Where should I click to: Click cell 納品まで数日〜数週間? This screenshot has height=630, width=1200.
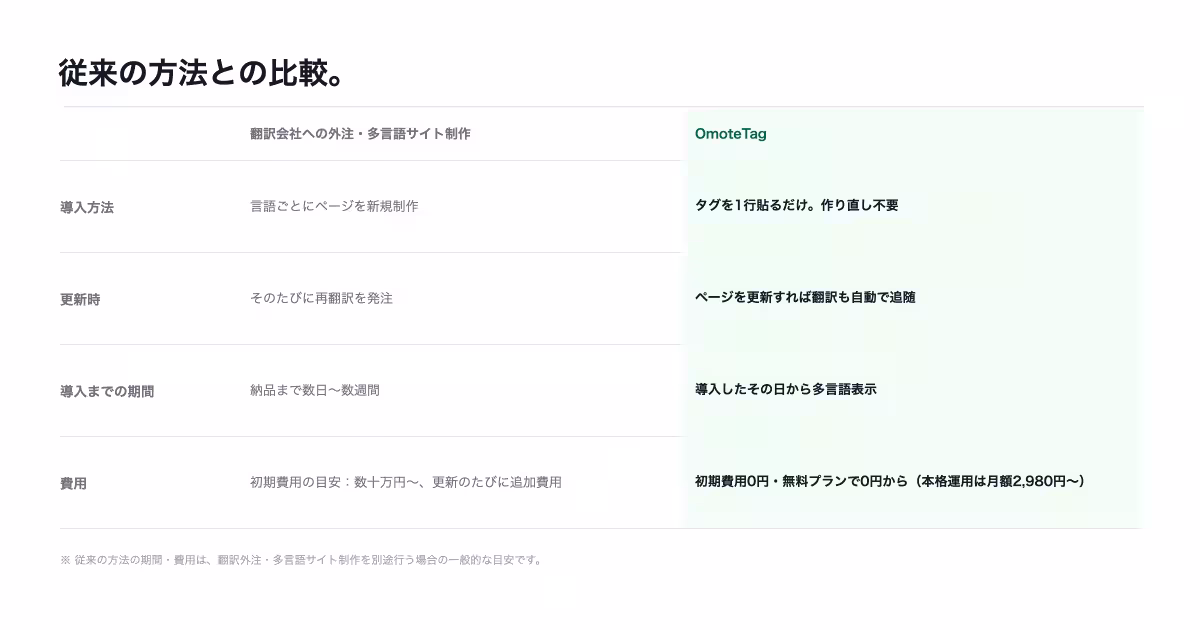(315, 390)
